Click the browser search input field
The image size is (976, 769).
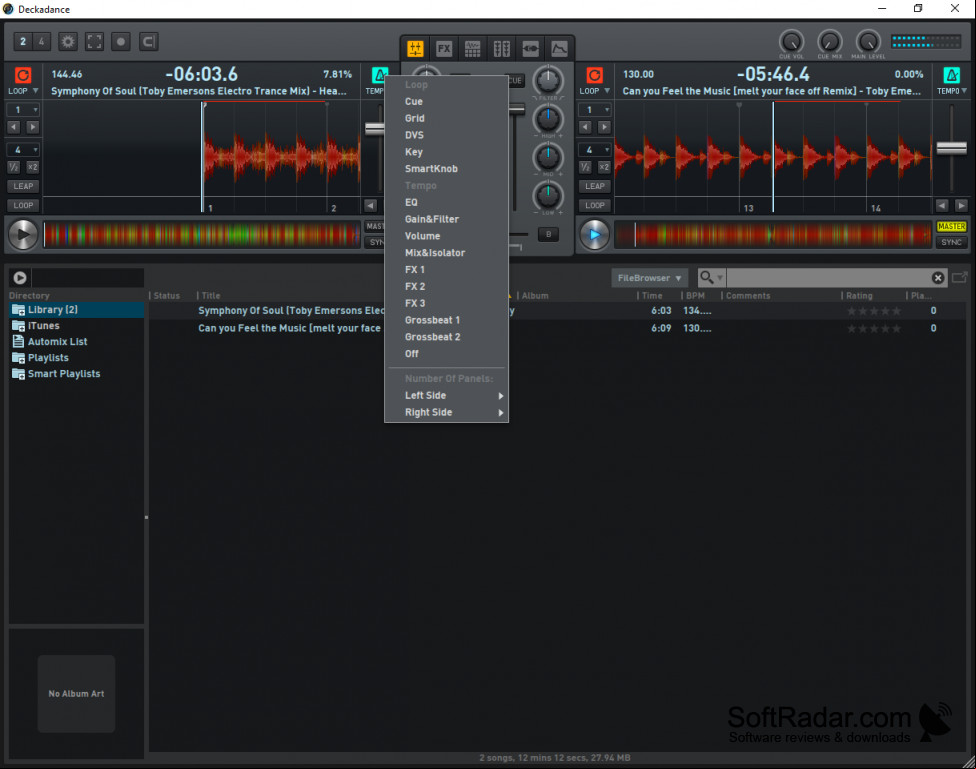coord(828,278)
